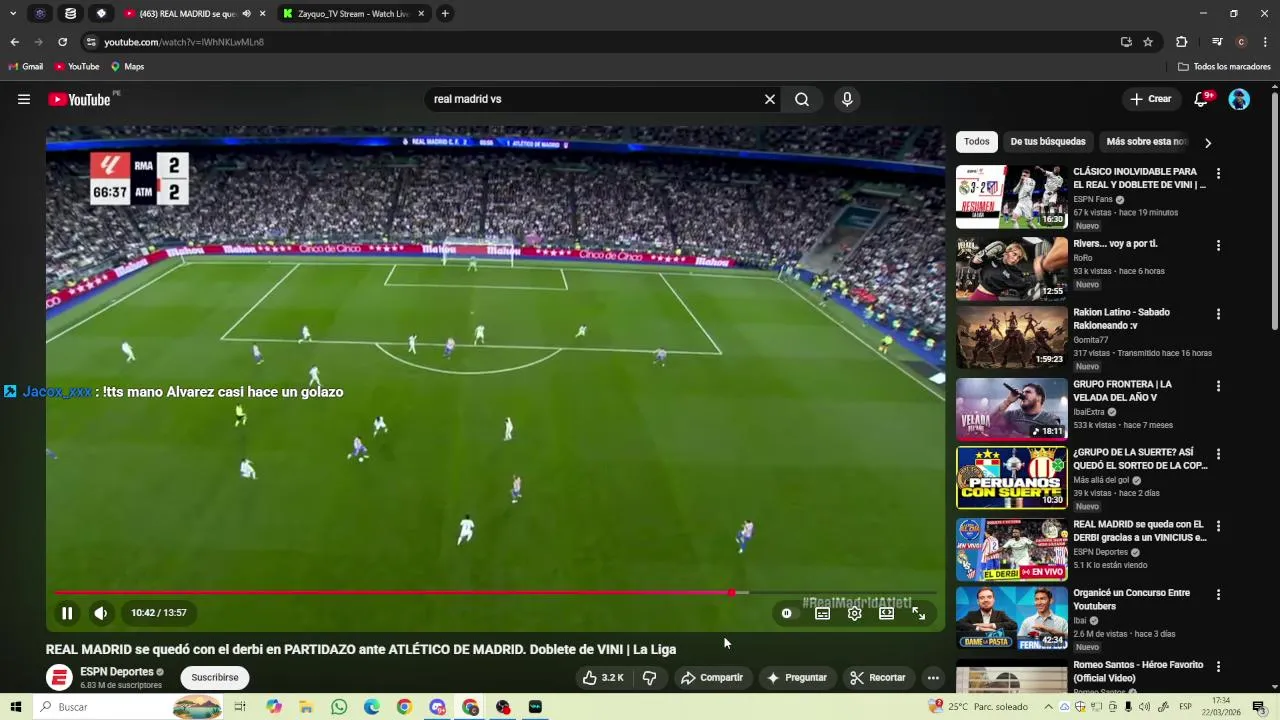This screenshot has width=1280, height=720.
Task: Close the REAL MADRID YouTube tab
Action: (x=262, y=14)
